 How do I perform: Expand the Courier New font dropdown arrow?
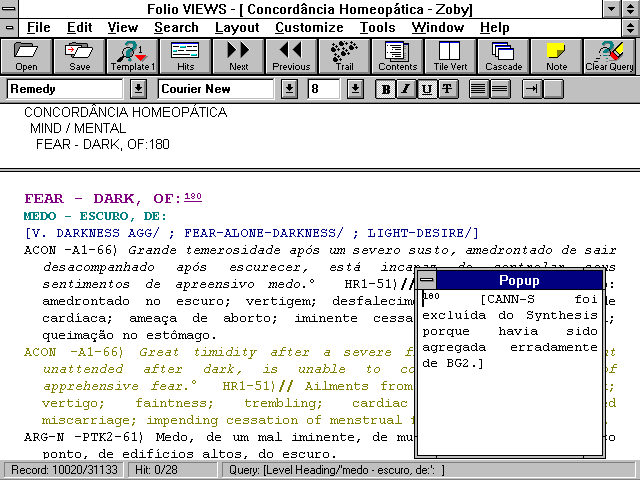tap(289, 89)
